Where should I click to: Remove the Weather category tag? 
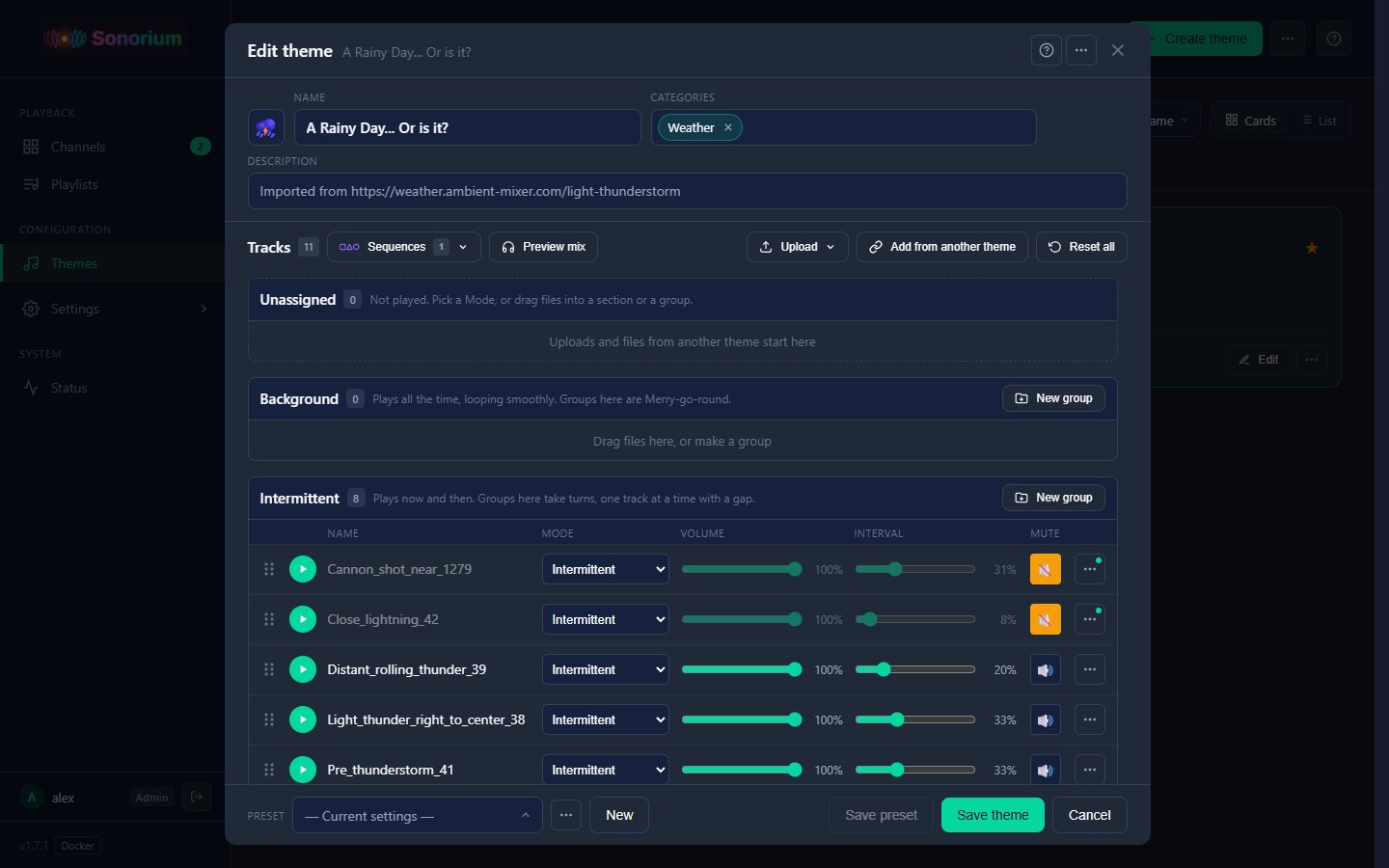pyautogui.click(x=728, y=127)
